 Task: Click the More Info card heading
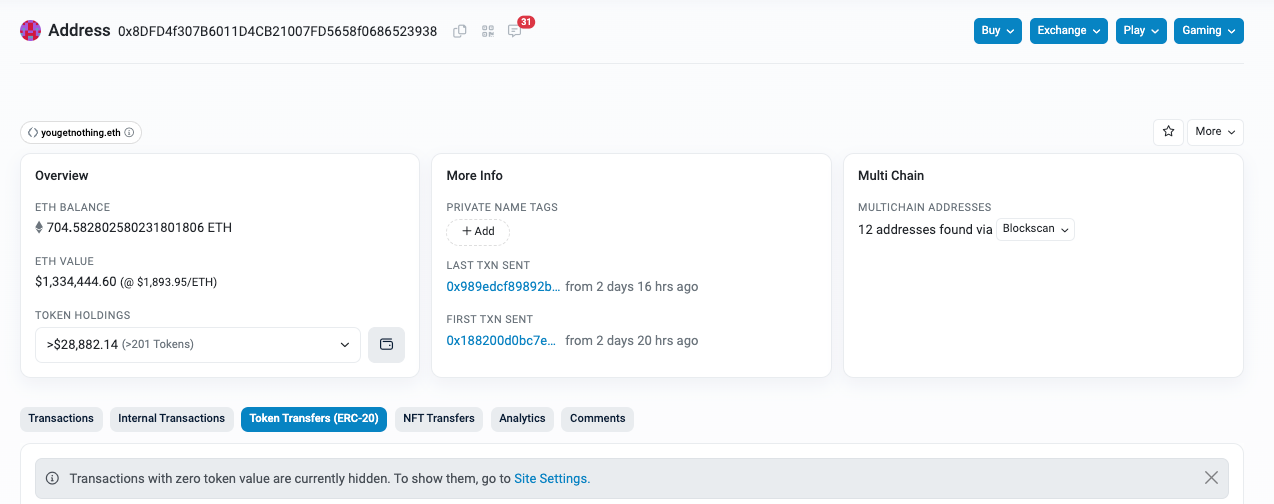click(475, 176)
